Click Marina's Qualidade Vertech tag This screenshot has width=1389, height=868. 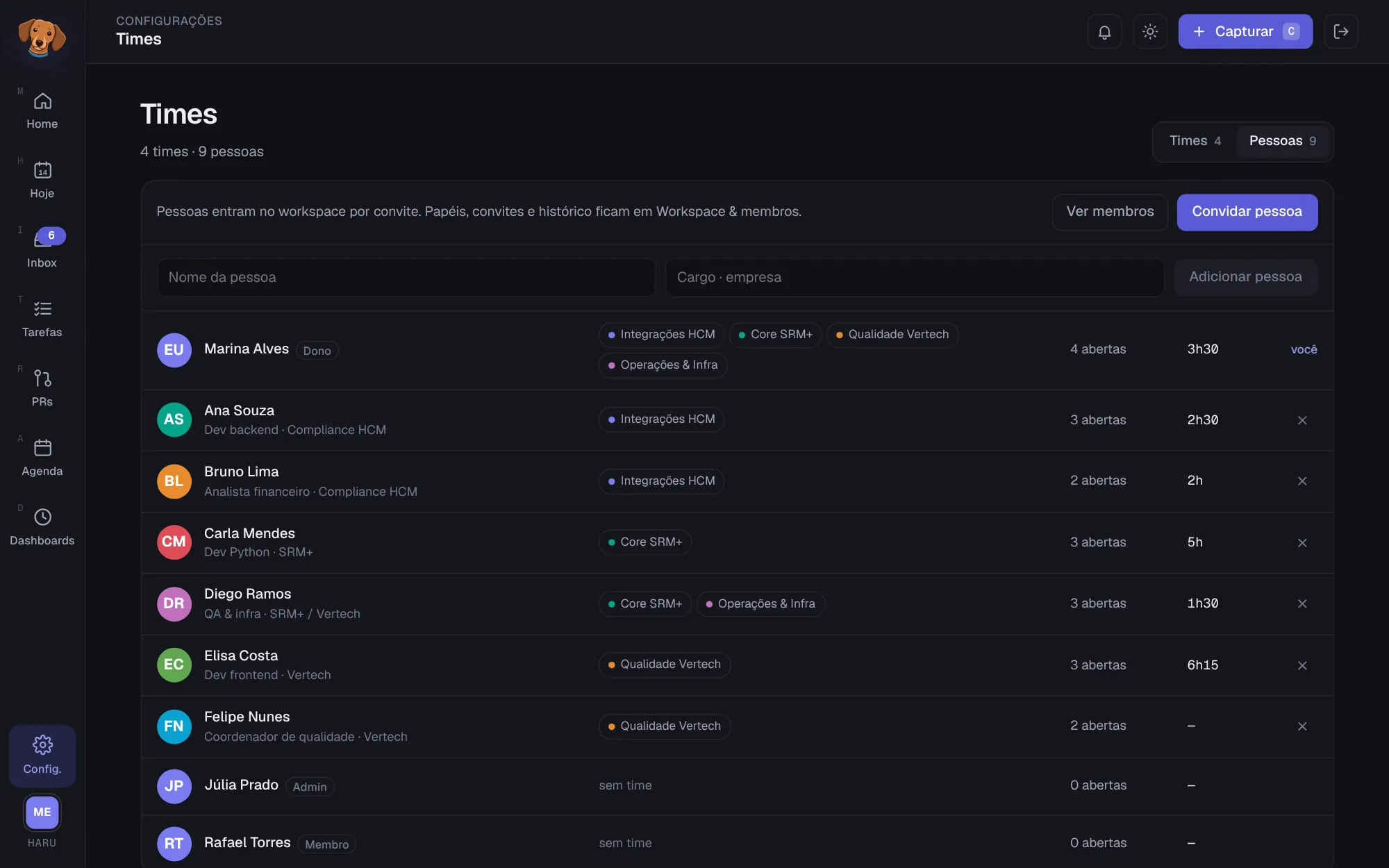click(x=892, y=335)
